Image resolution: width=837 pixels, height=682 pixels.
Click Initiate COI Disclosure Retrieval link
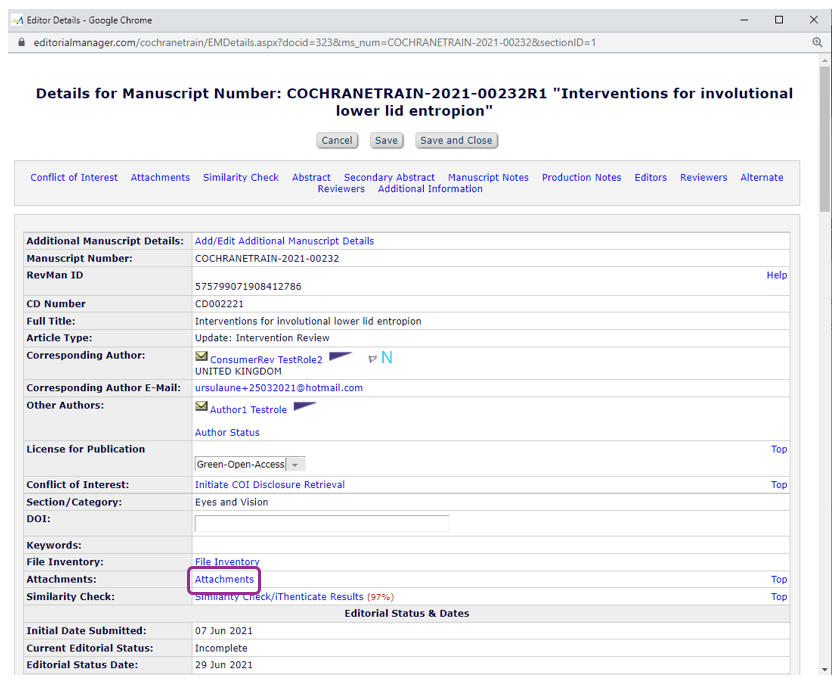pos(269,485)
